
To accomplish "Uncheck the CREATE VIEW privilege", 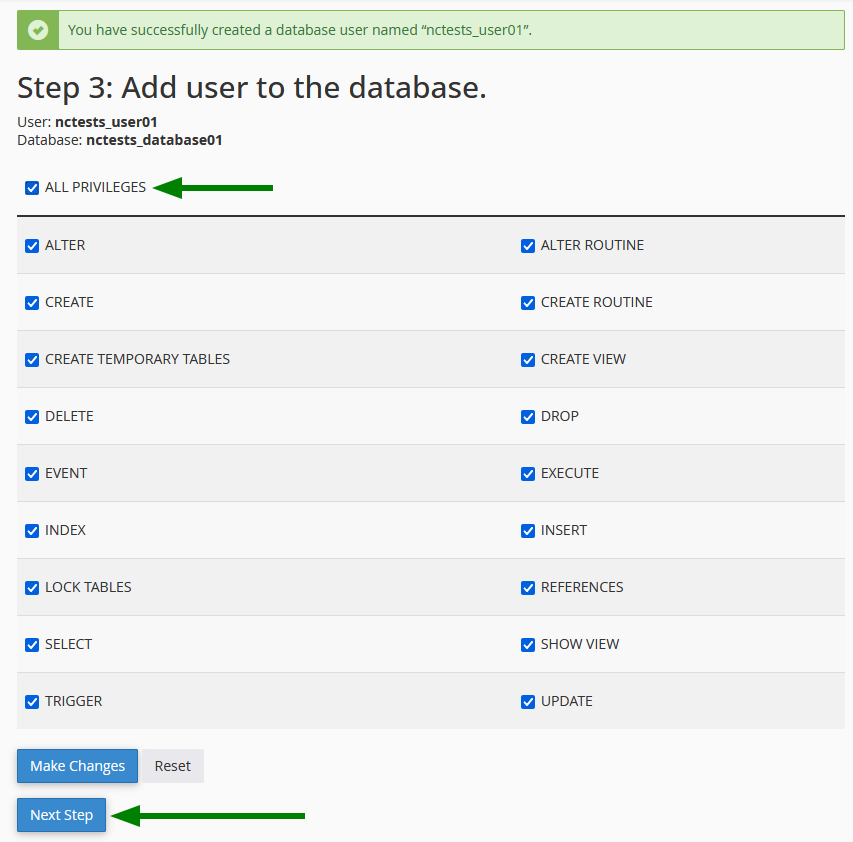I will pyautogui.click(x=528, y=360).
